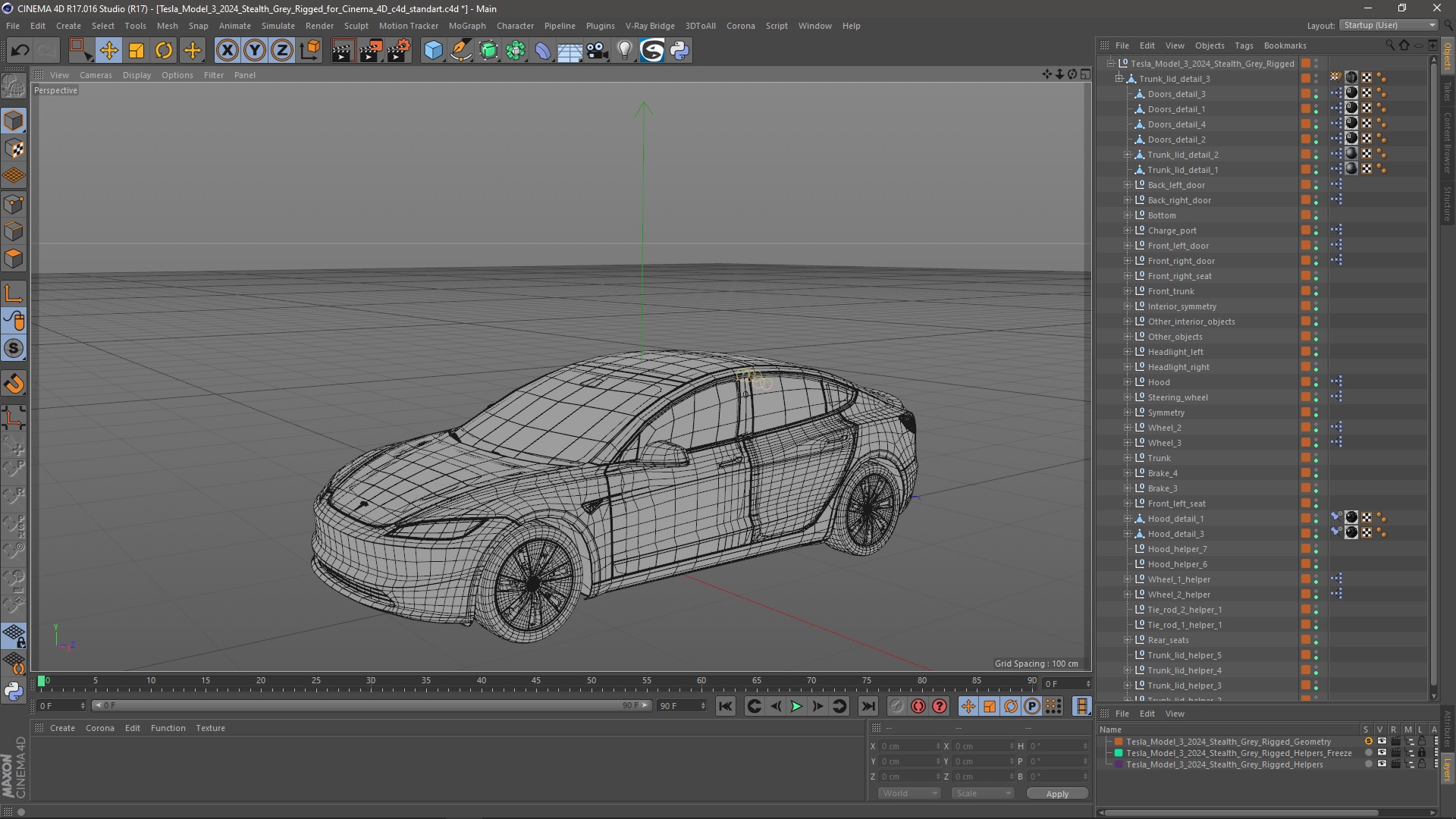Click the X position coordinate field
Viewport: 1456px width, 819px height.
(x=910, y=746)
